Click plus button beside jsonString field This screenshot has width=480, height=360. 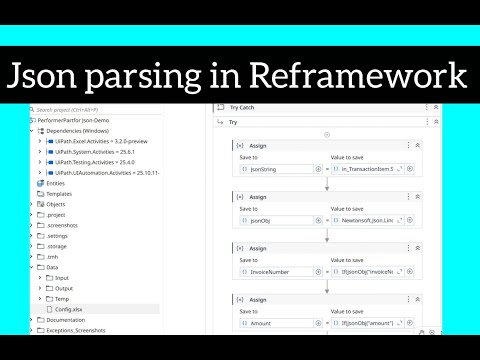[x=318, y=169]
